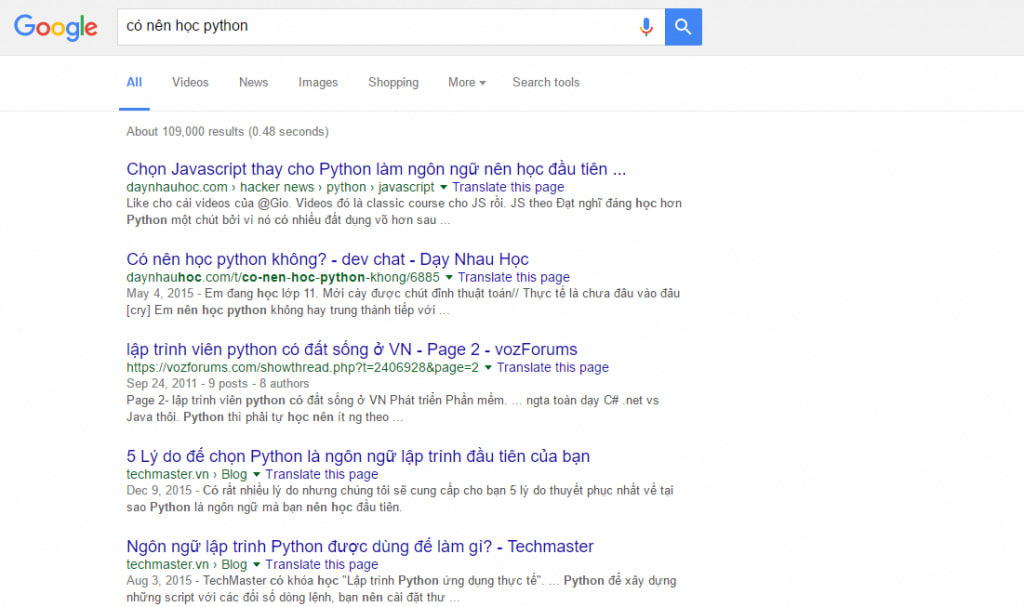The width and height of the screenshot is (1024, 607).
Task: Click URL 'https://vozforums.com/showthread.php'
Action: [302, 368]
